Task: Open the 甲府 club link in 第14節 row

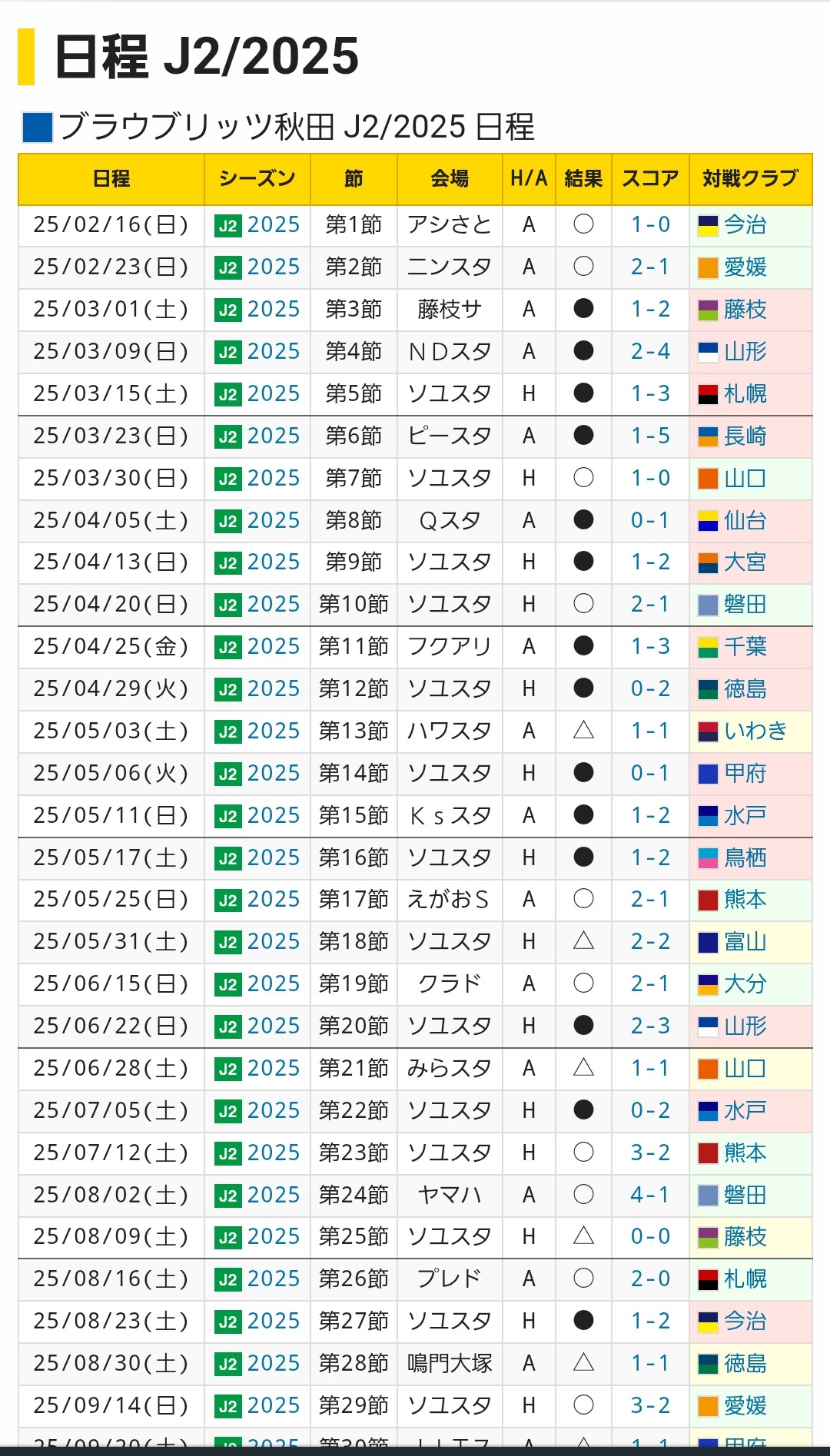Action: (745, 774)
